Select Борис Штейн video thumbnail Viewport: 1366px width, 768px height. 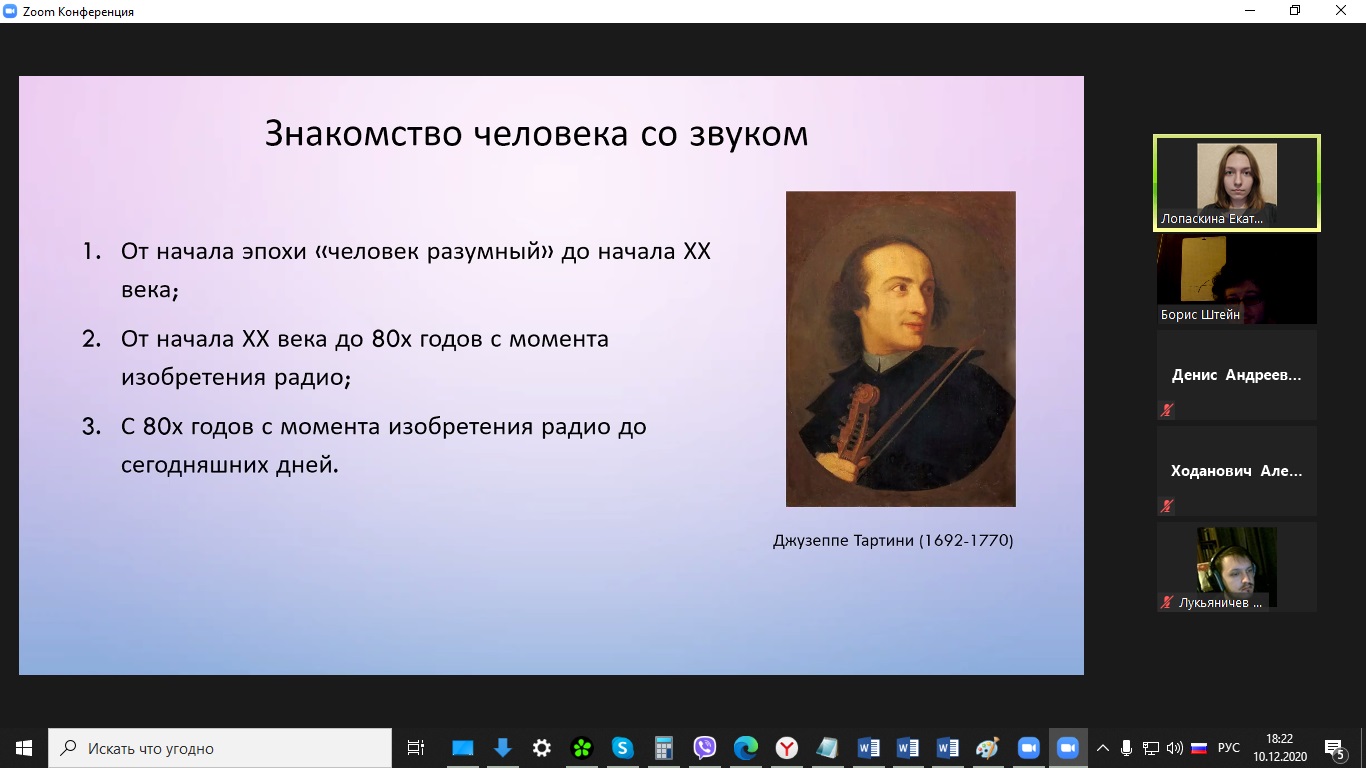tap(1237, 279)
